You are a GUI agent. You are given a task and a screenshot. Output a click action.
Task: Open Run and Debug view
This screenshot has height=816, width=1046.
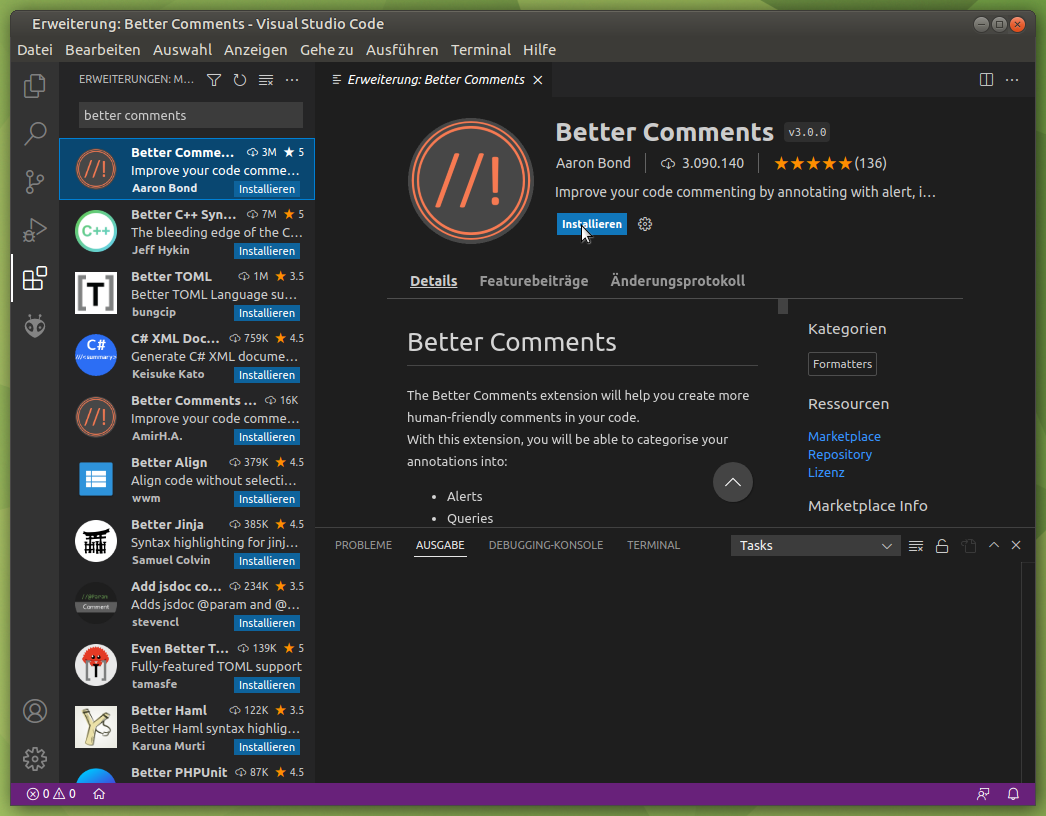pos(35,230)
